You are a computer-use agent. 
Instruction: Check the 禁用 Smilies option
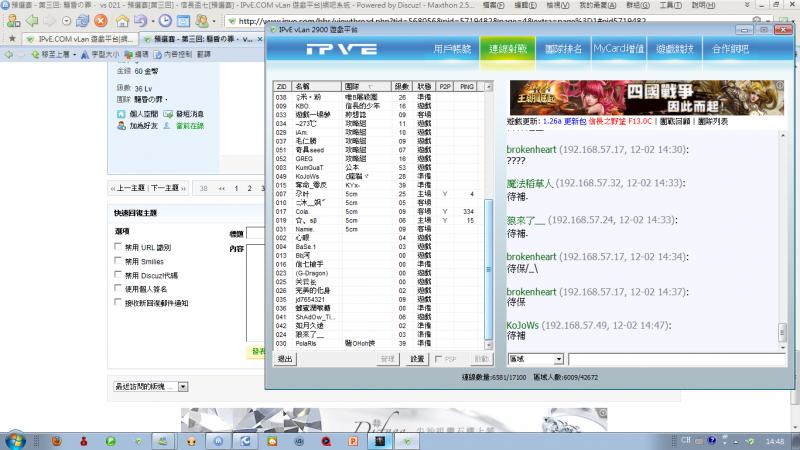118,260
